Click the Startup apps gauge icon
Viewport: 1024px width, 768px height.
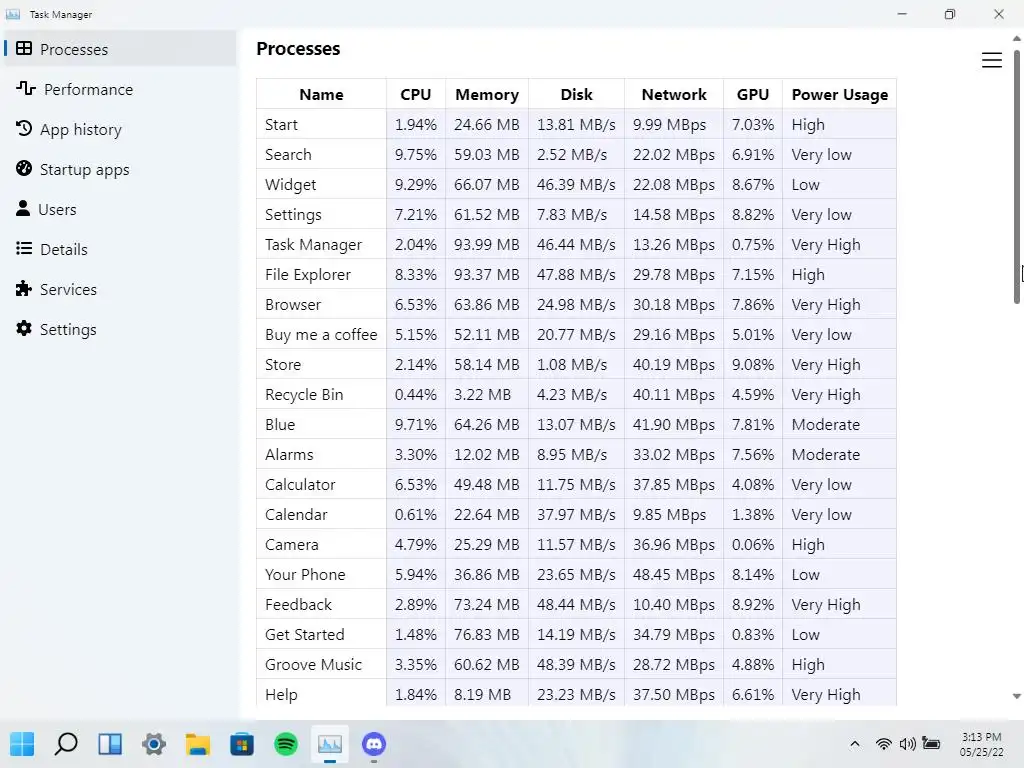24,169
